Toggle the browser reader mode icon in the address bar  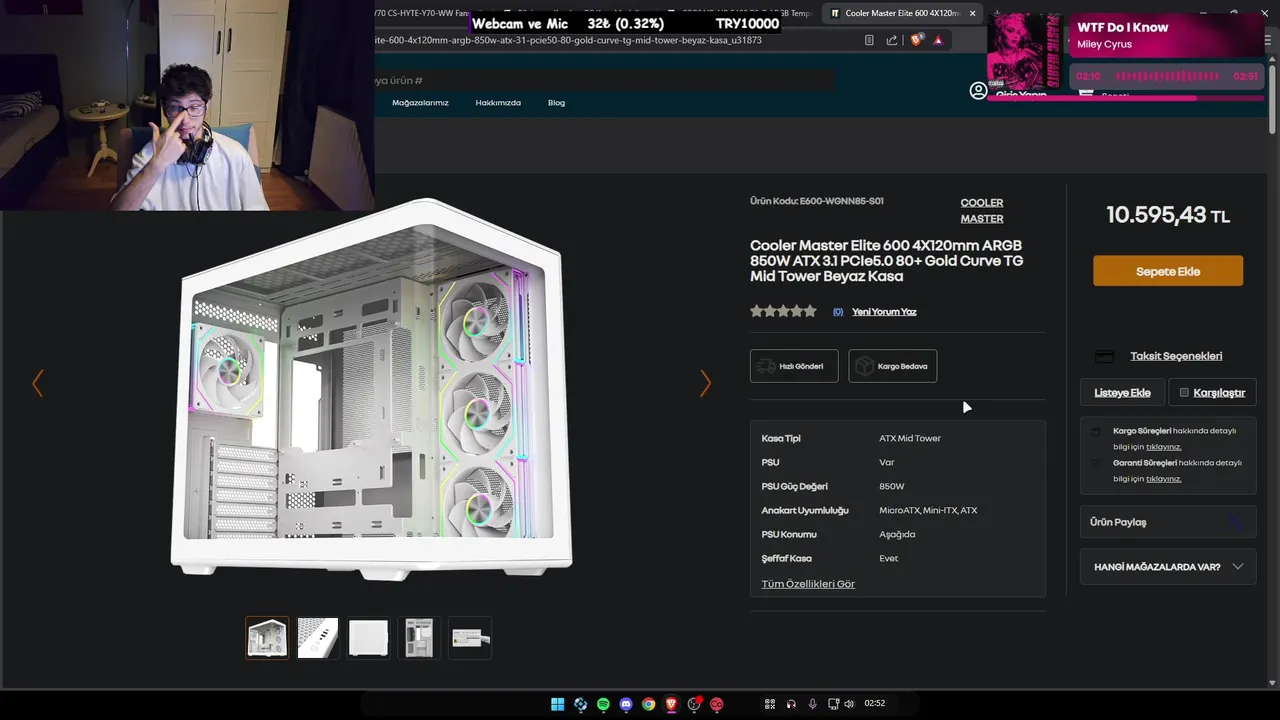pos(869,40)
